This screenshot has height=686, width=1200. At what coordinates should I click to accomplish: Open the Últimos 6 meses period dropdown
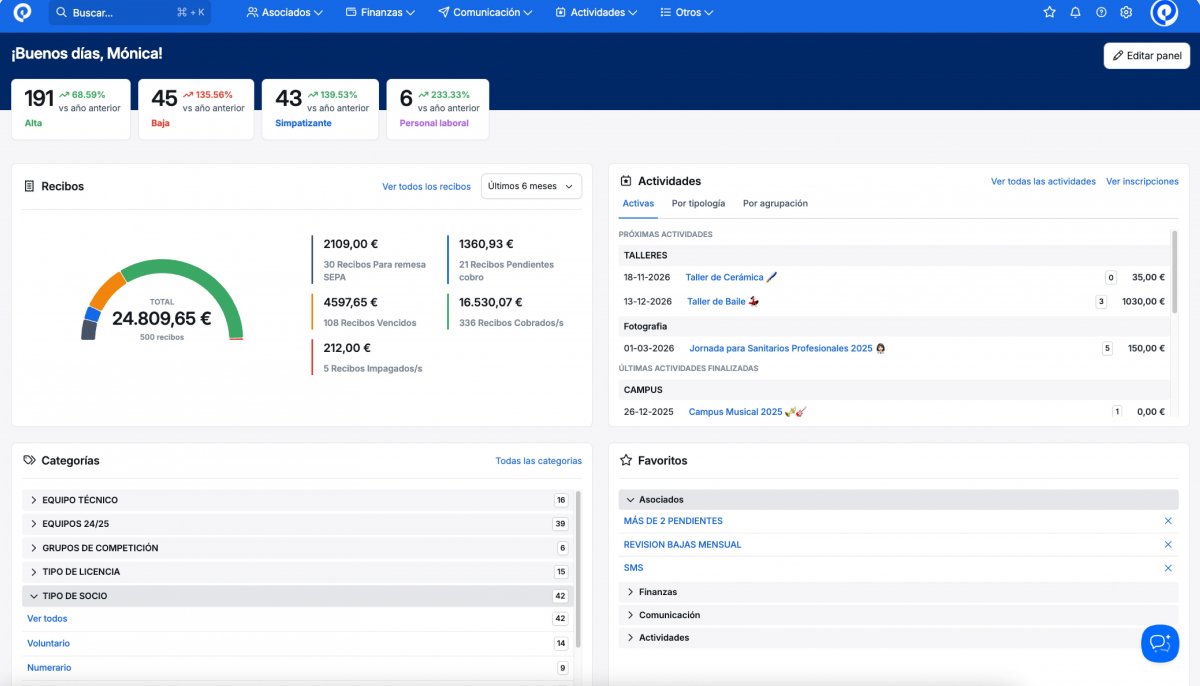pos(531,186)
